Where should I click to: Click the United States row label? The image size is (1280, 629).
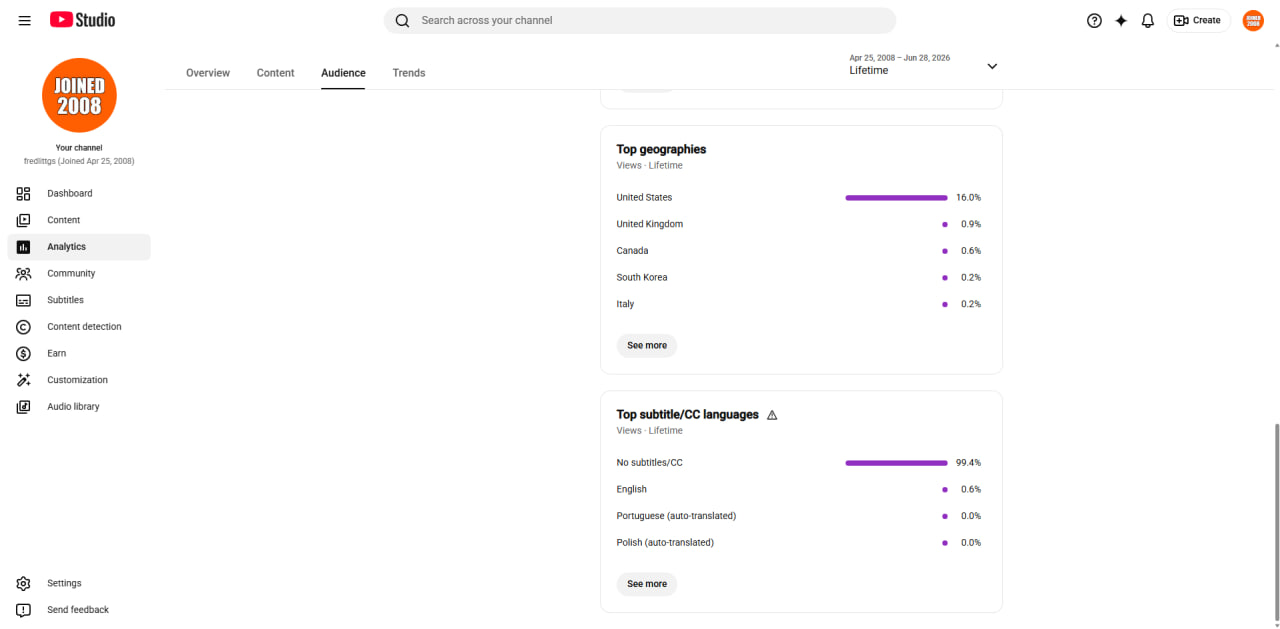click(644, 197)
